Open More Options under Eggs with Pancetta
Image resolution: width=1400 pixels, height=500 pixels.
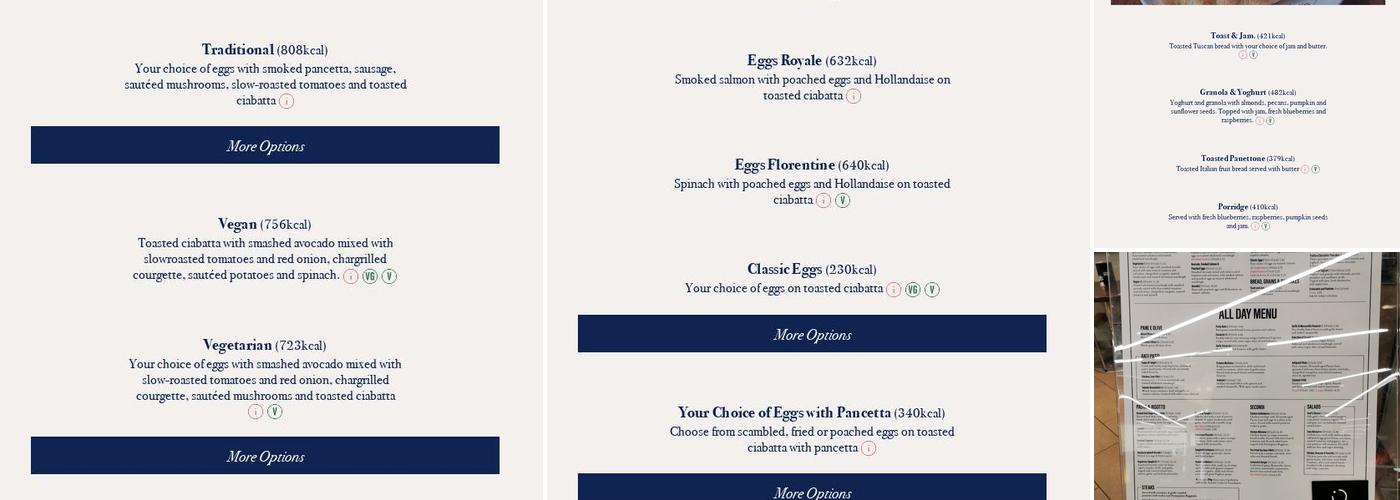812,489
